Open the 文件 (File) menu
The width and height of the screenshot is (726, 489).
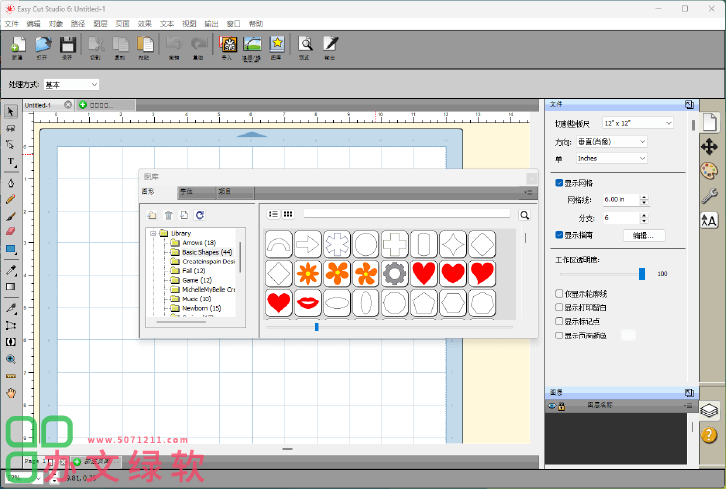tap(12, 24)
